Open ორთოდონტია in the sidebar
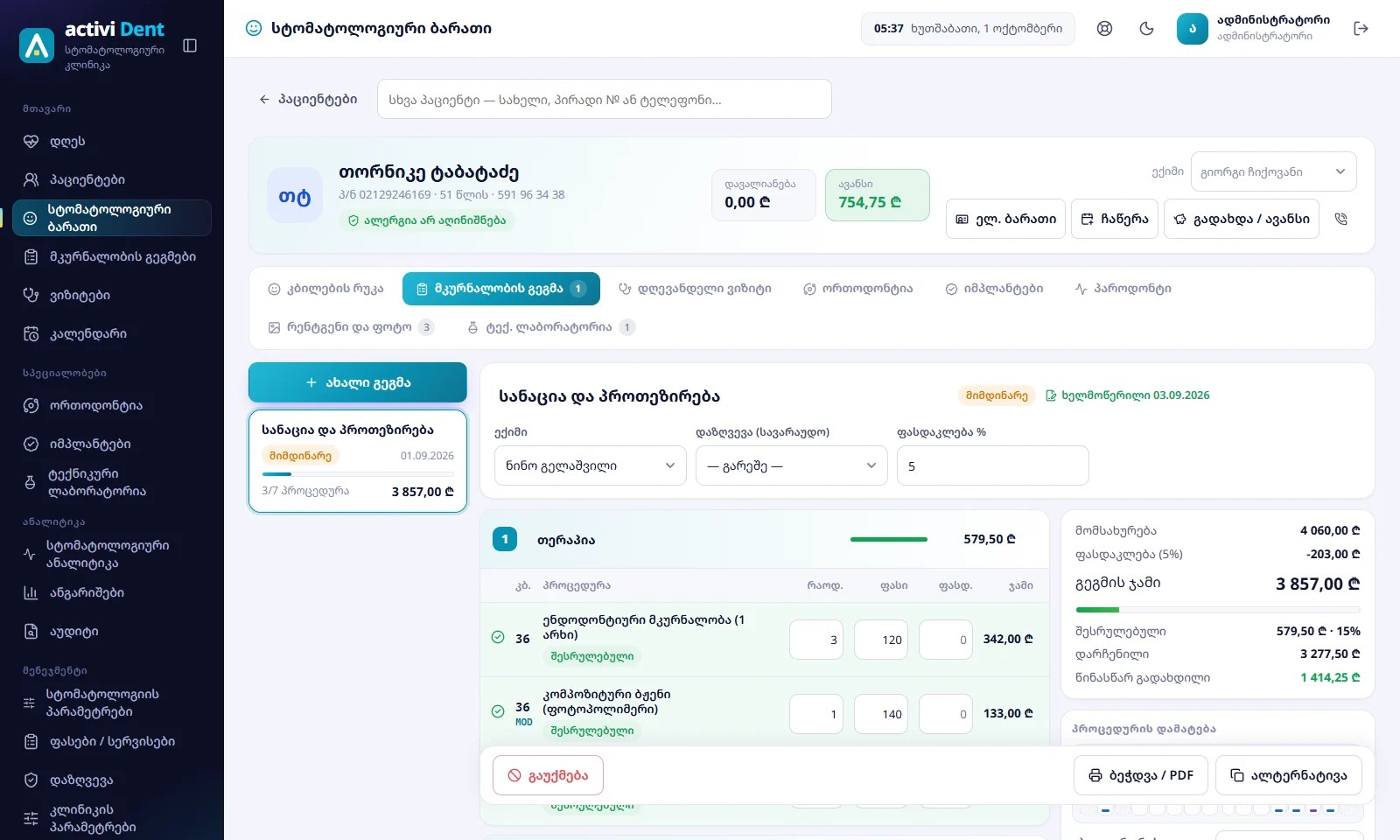 coord(112,405)
